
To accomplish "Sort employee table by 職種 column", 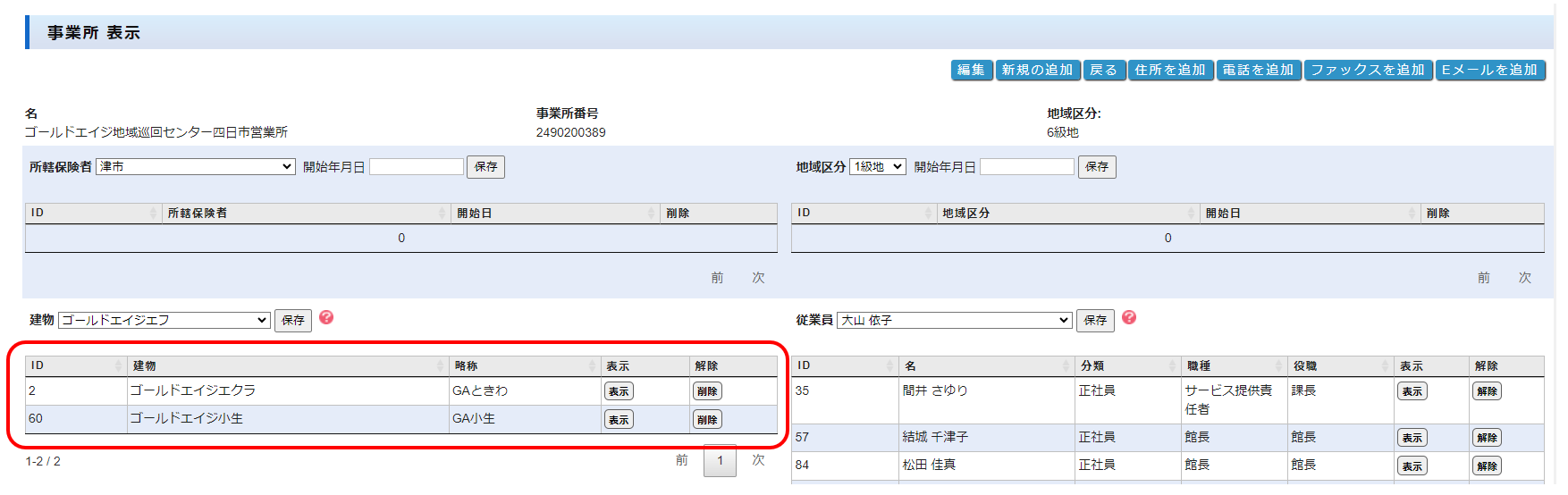I will point(1234,366).
